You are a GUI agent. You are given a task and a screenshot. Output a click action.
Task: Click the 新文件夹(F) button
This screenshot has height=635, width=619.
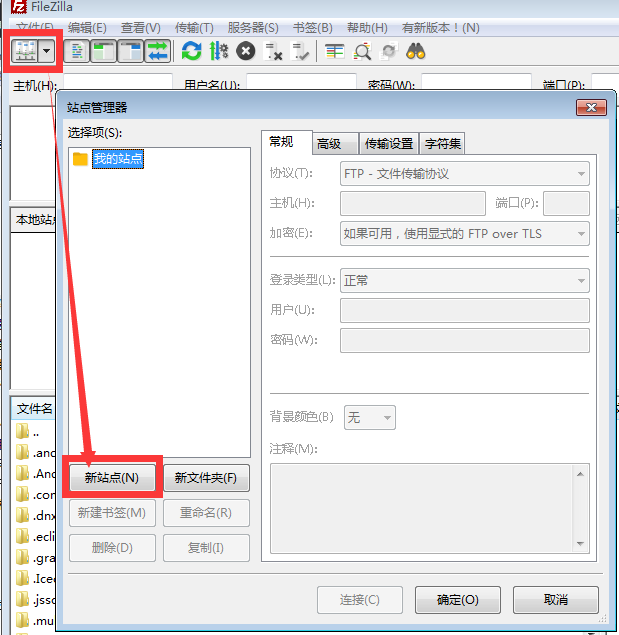206,477
